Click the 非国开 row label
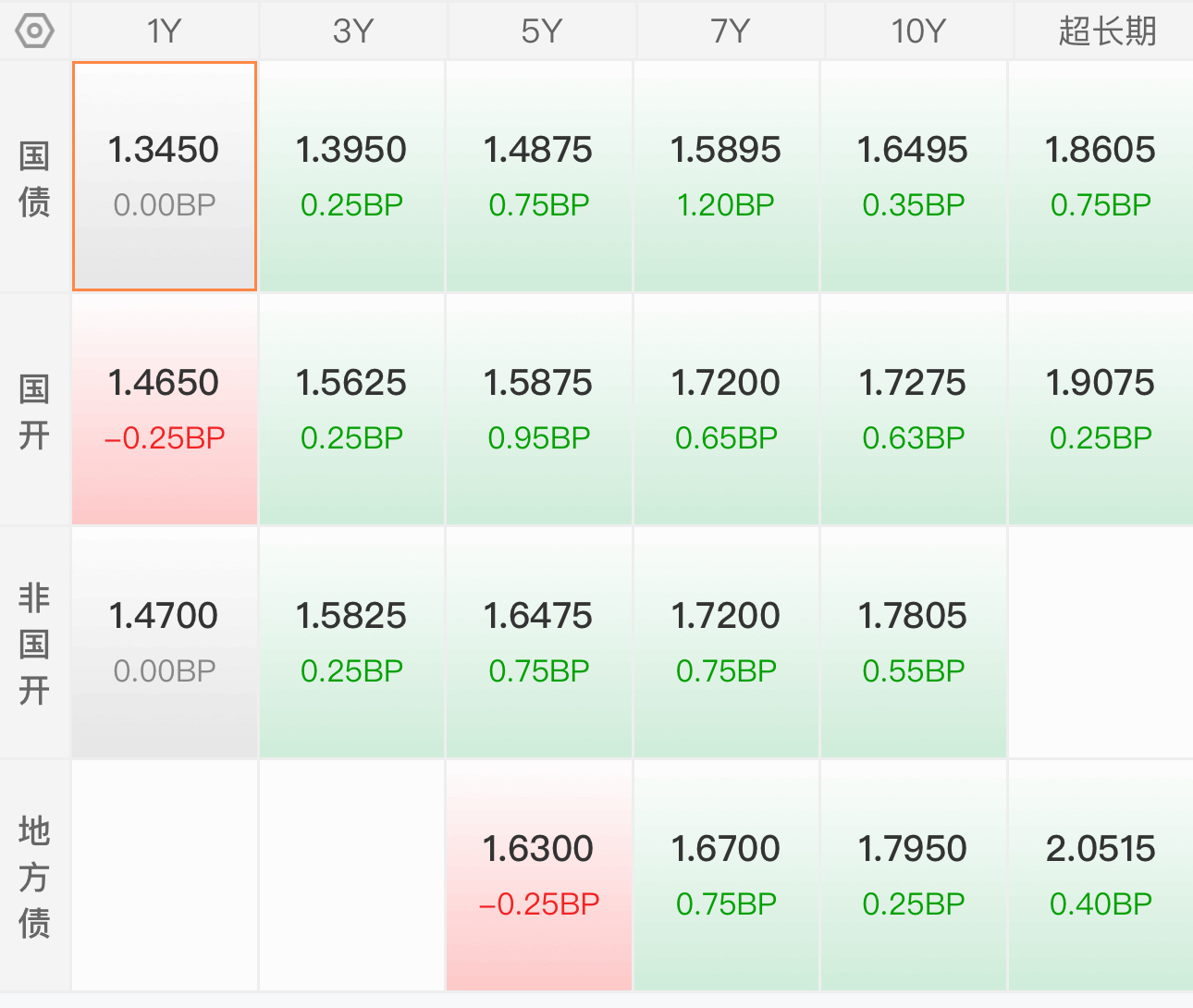 click(x=34, y=643)
